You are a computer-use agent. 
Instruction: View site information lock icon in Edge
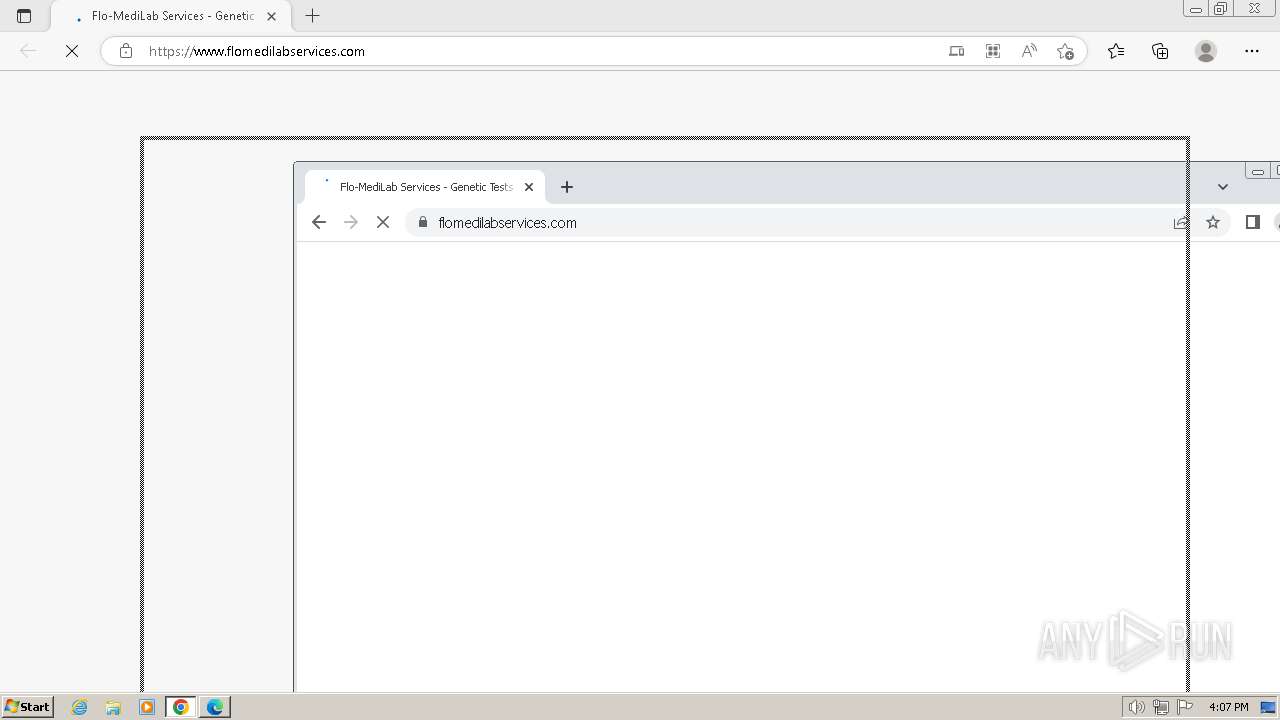click(x=126, y=51)
